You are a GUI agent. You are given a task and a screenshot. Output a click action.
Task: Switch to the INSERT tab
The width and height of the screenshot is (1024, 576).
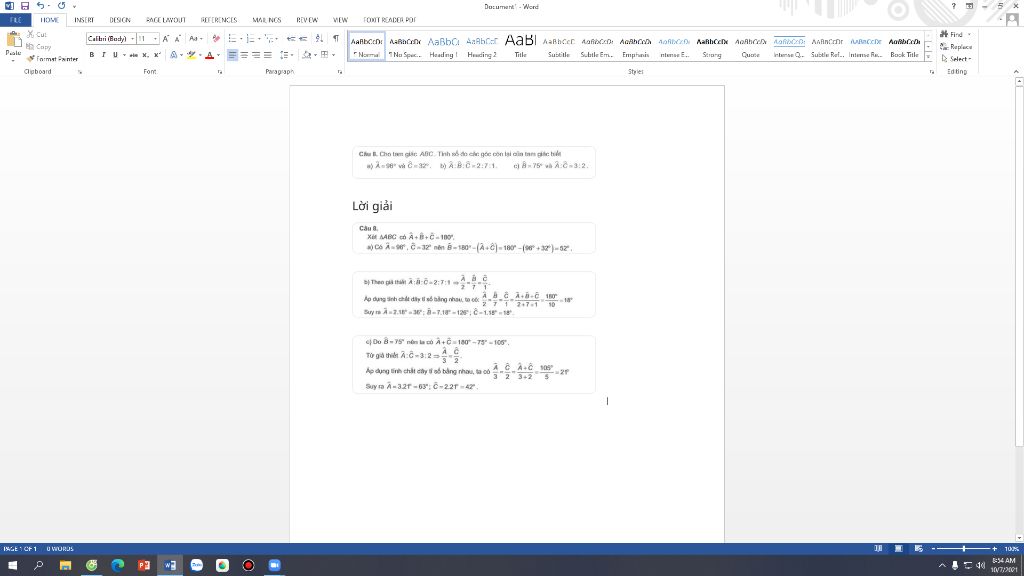coord(84,20)
